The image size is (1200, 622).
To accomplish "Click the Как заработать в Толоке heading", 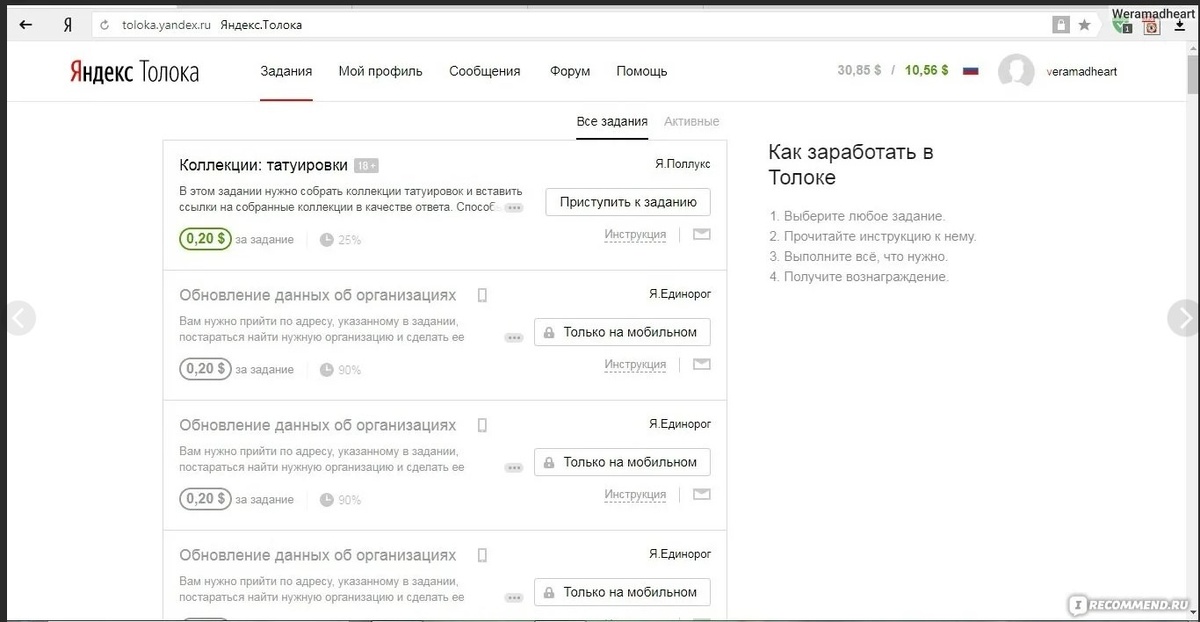I will [851, 165].
